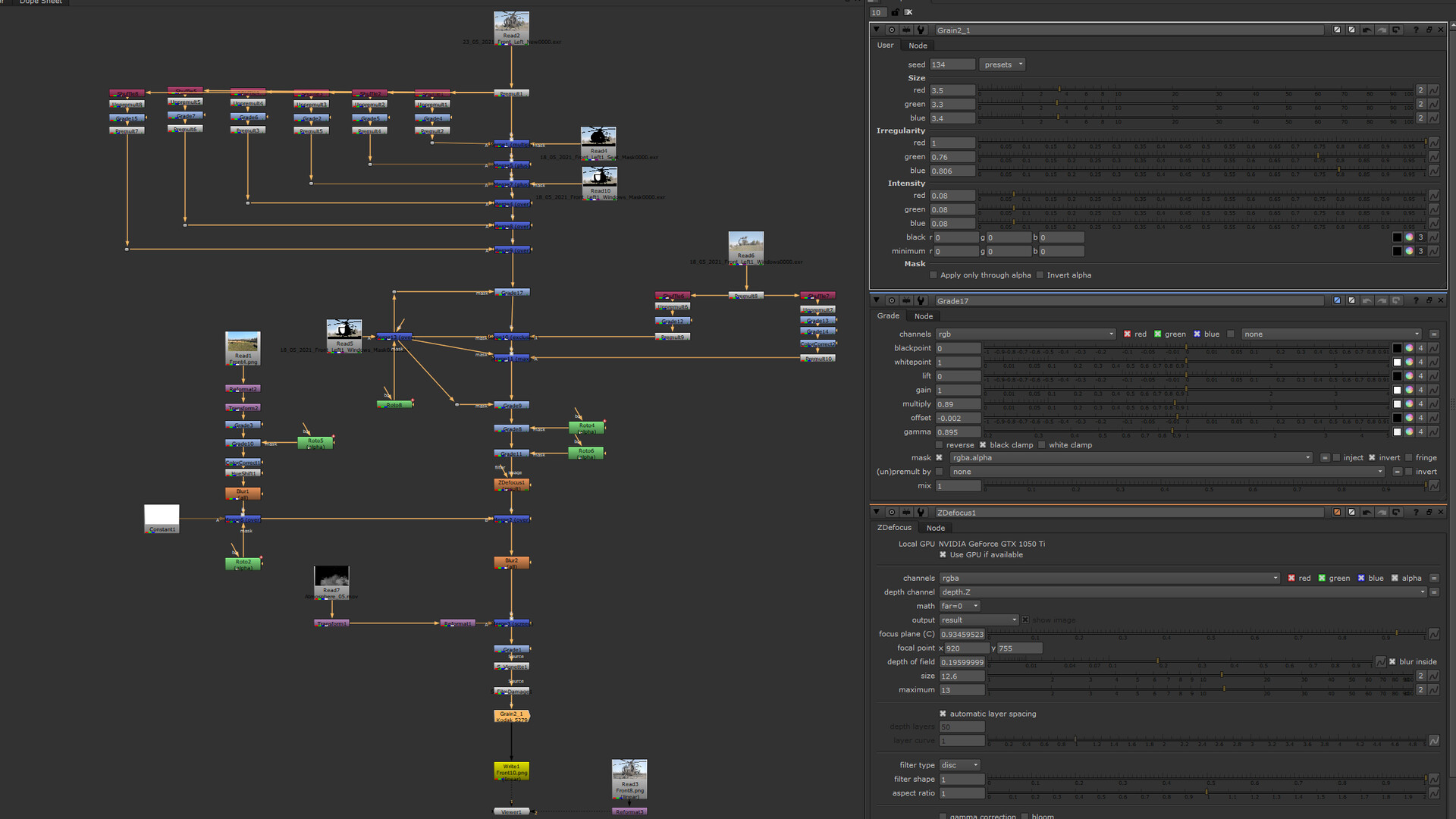Click the blackpoint color swatch

click(x=1397, y=348)
